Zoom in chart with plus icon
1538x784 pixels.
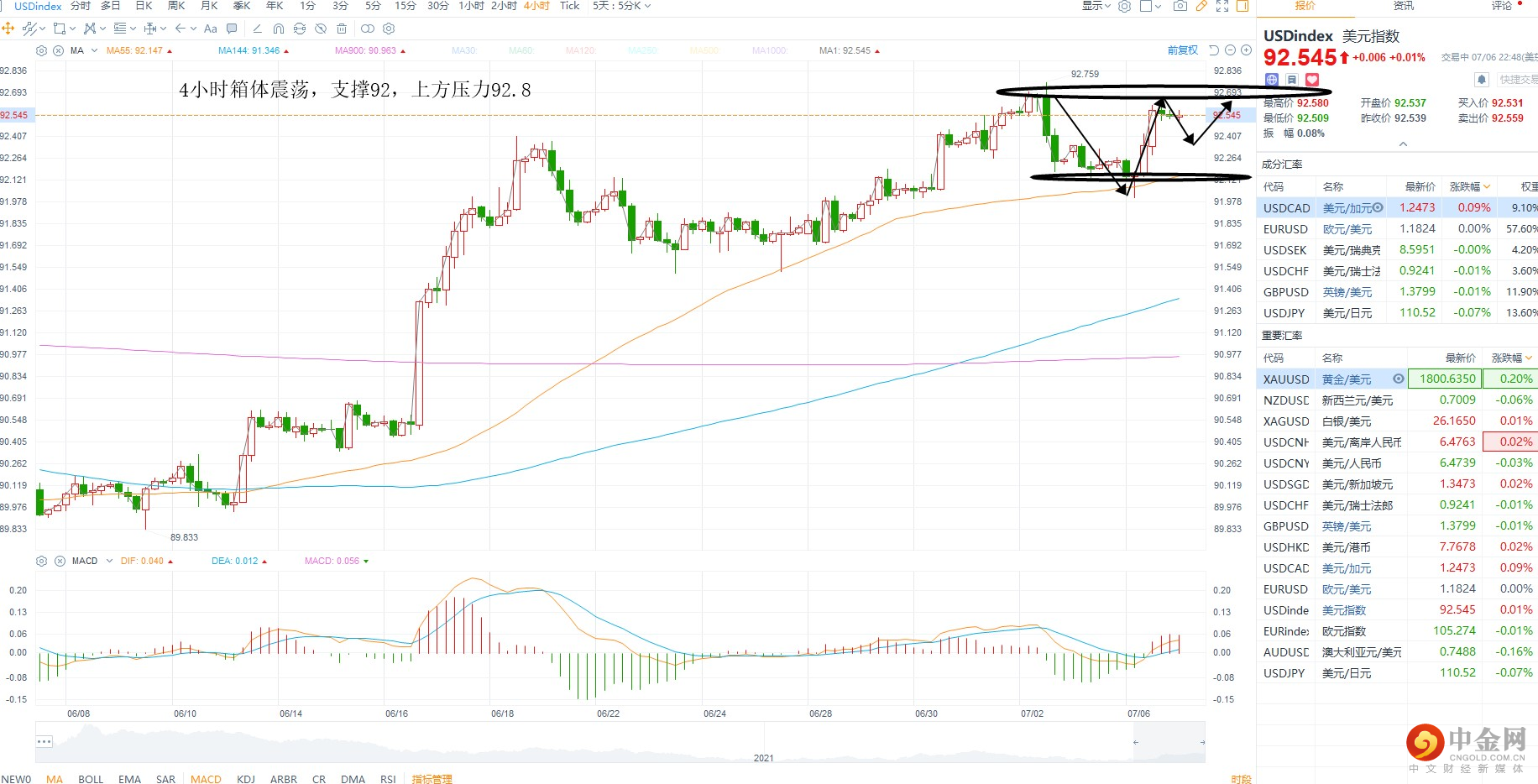pyautogui.click(x=1246, y=50)
